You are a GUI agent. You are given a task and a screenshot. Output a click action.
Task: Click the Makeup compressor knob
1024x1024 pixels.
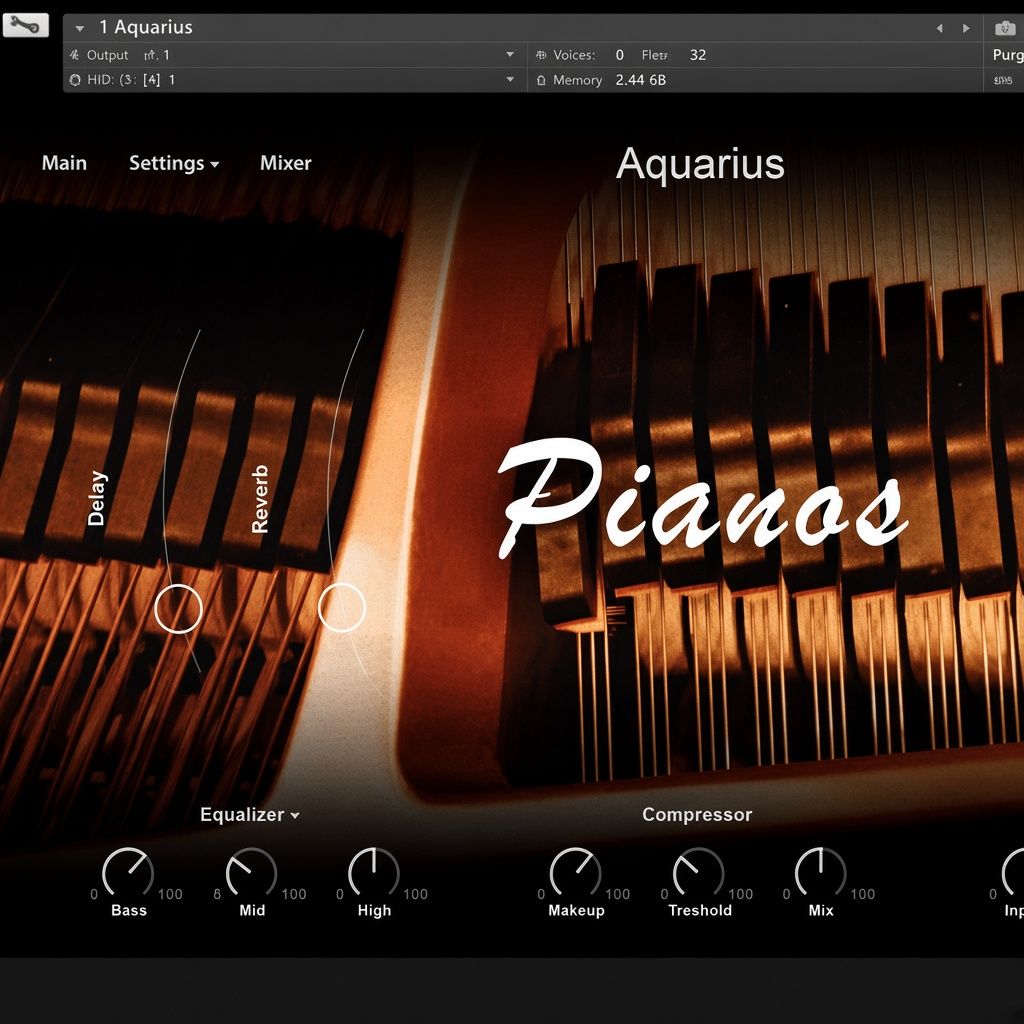[x=575, y=872]
